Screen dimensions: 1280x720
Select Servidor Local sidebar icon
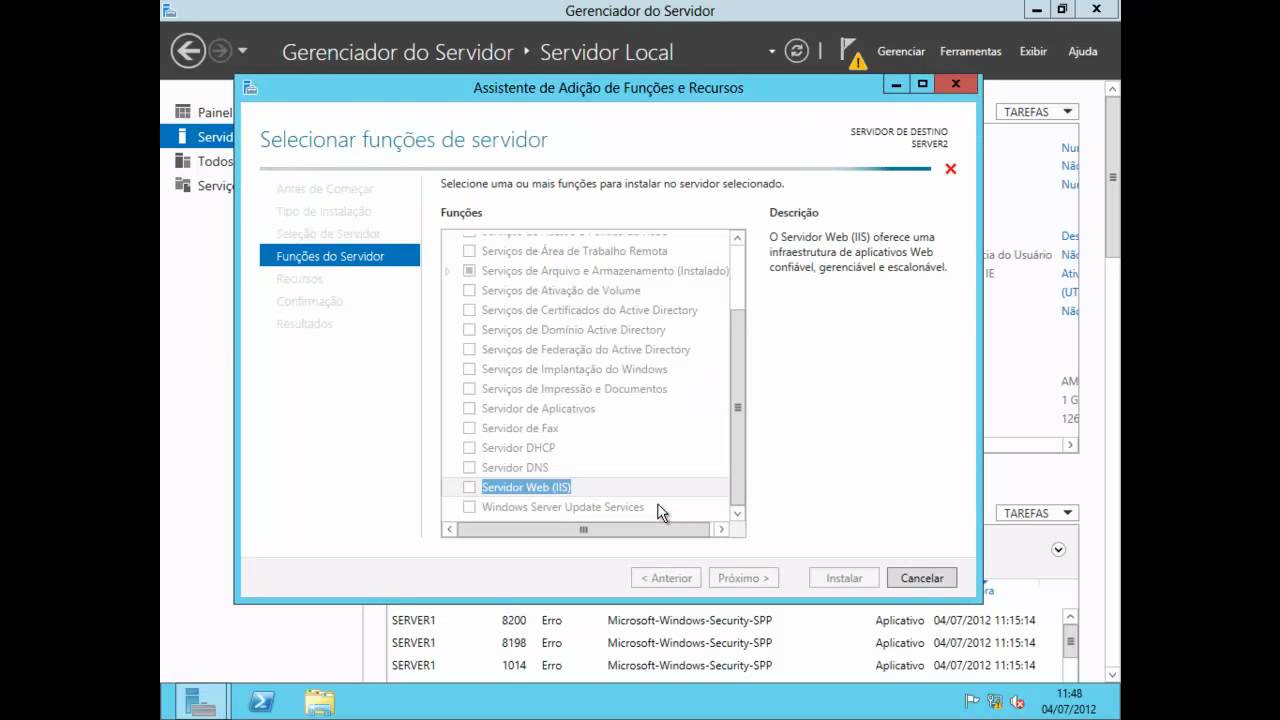(182, 136)
